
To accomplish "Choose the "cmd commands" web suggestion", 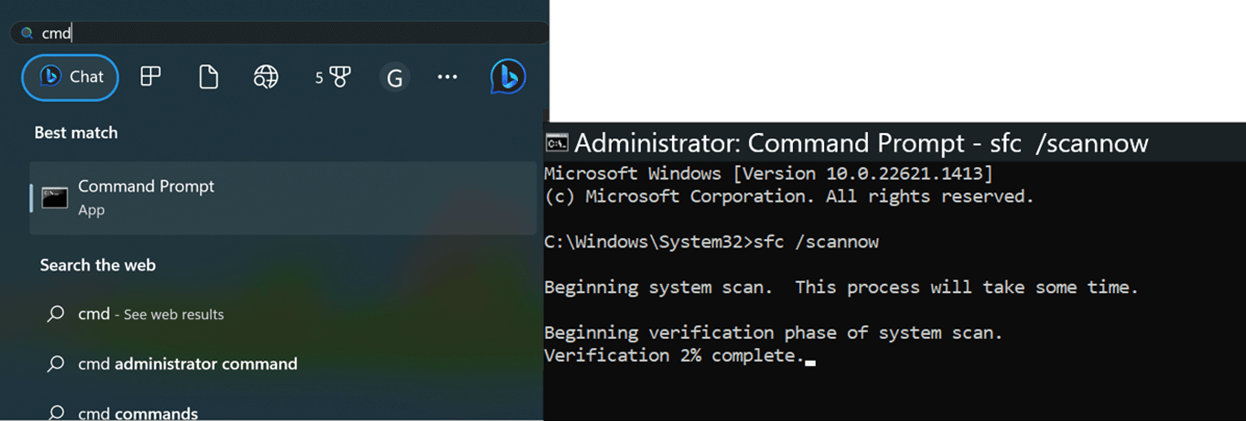I will pos(138,413).
